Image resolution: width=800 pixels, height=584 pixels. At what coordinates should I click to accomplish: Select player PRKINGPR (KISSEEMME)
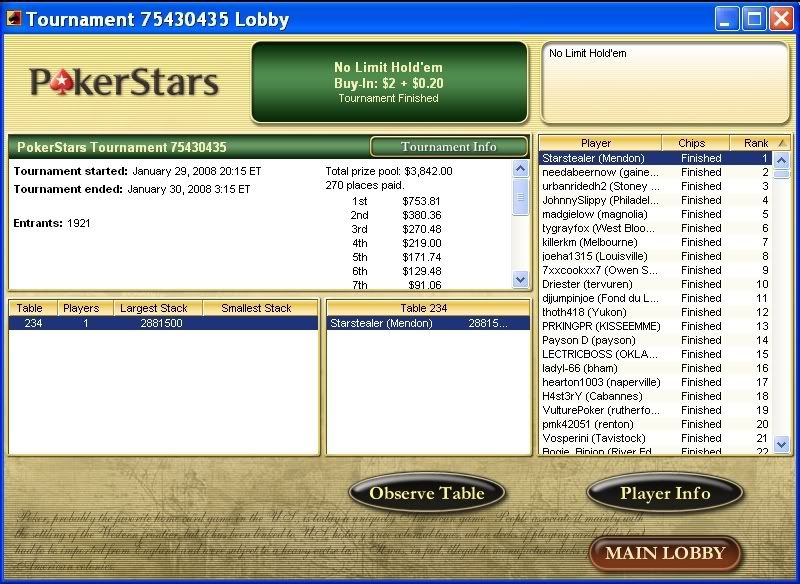[656, 326]
